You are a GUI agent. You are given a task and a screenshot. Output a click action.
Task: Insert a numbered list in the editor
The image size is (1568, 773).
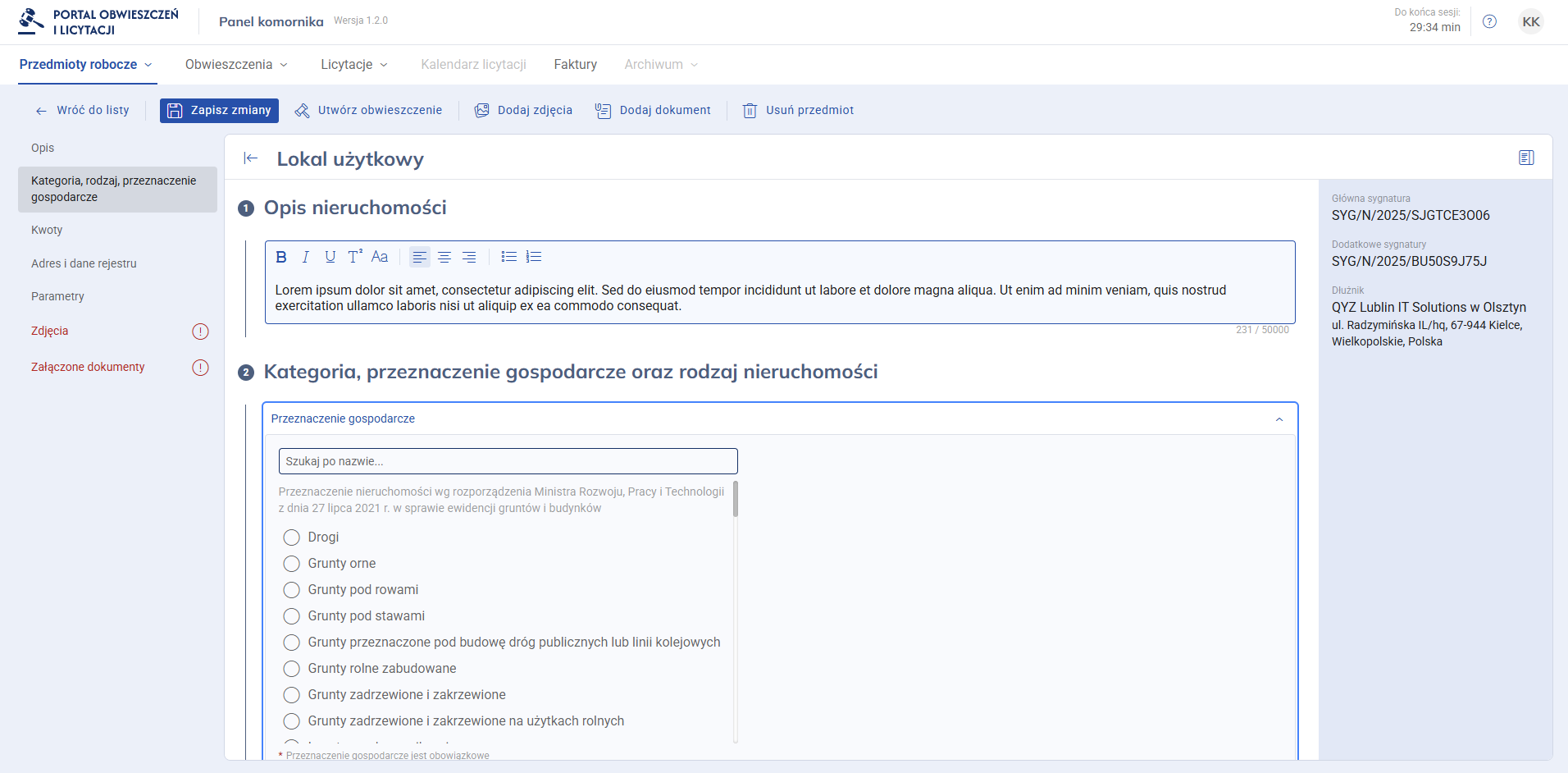coord(534,257)
